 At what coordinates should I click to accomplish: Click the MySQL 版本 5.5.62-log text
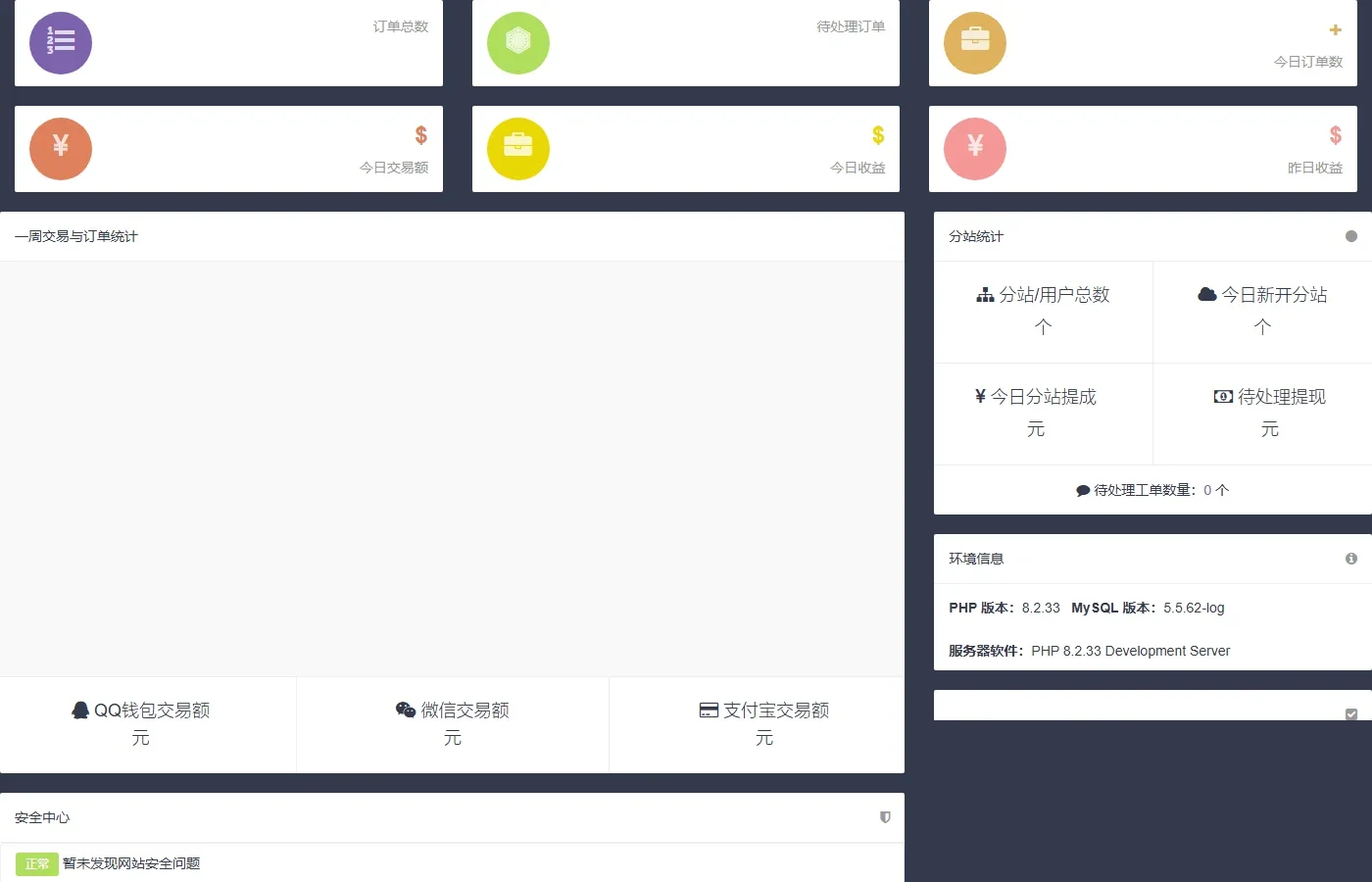(x=1148, y=608)
